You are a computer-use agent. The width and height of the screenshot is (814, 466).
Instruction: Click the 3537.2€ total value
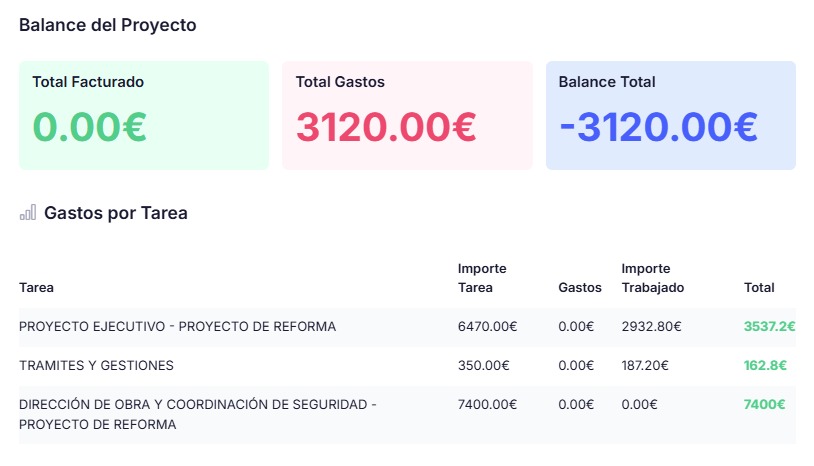769,326
